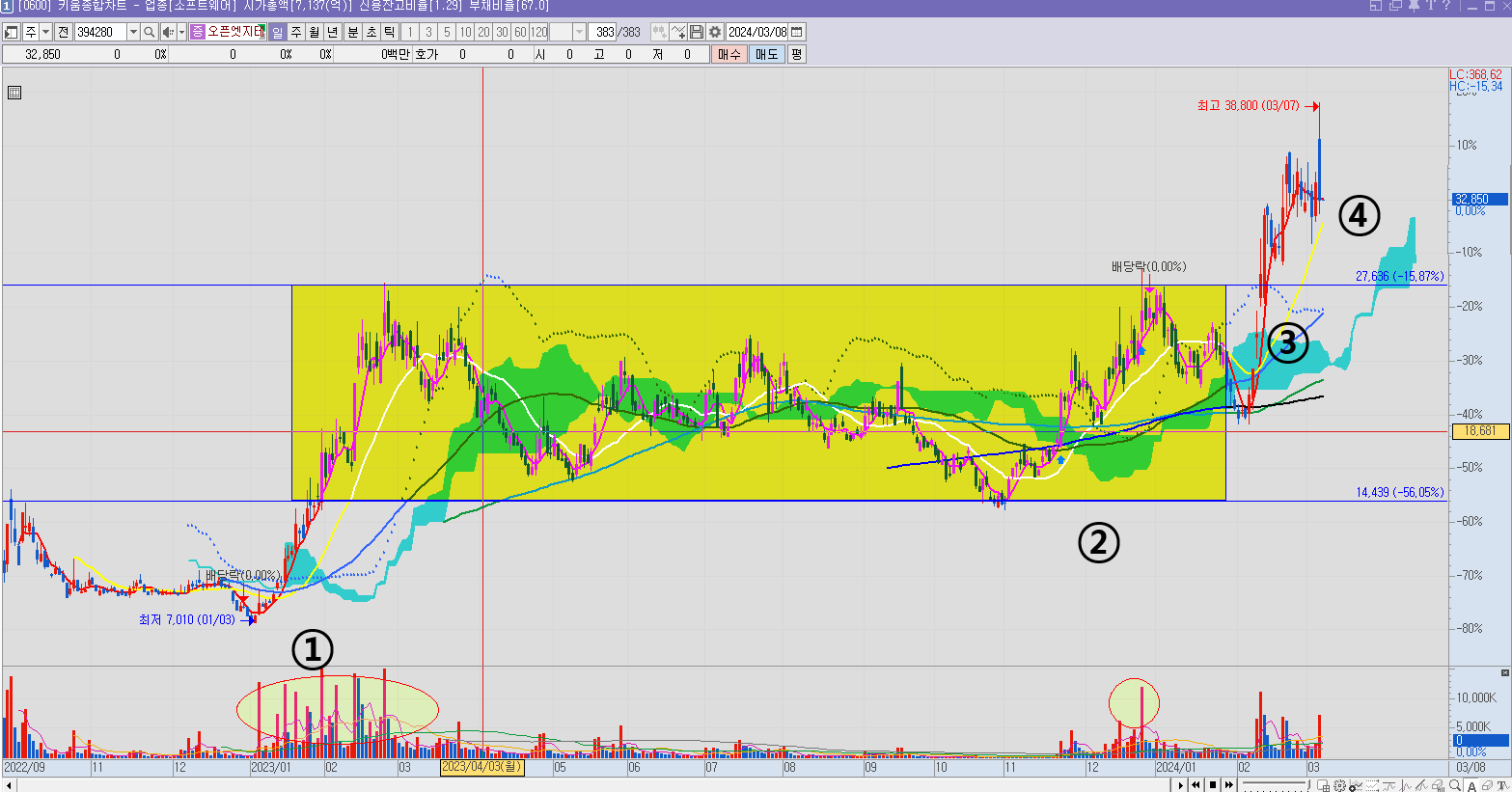
Task: Click the 2023/04/03(월) date marker
Action: (482, 767)
